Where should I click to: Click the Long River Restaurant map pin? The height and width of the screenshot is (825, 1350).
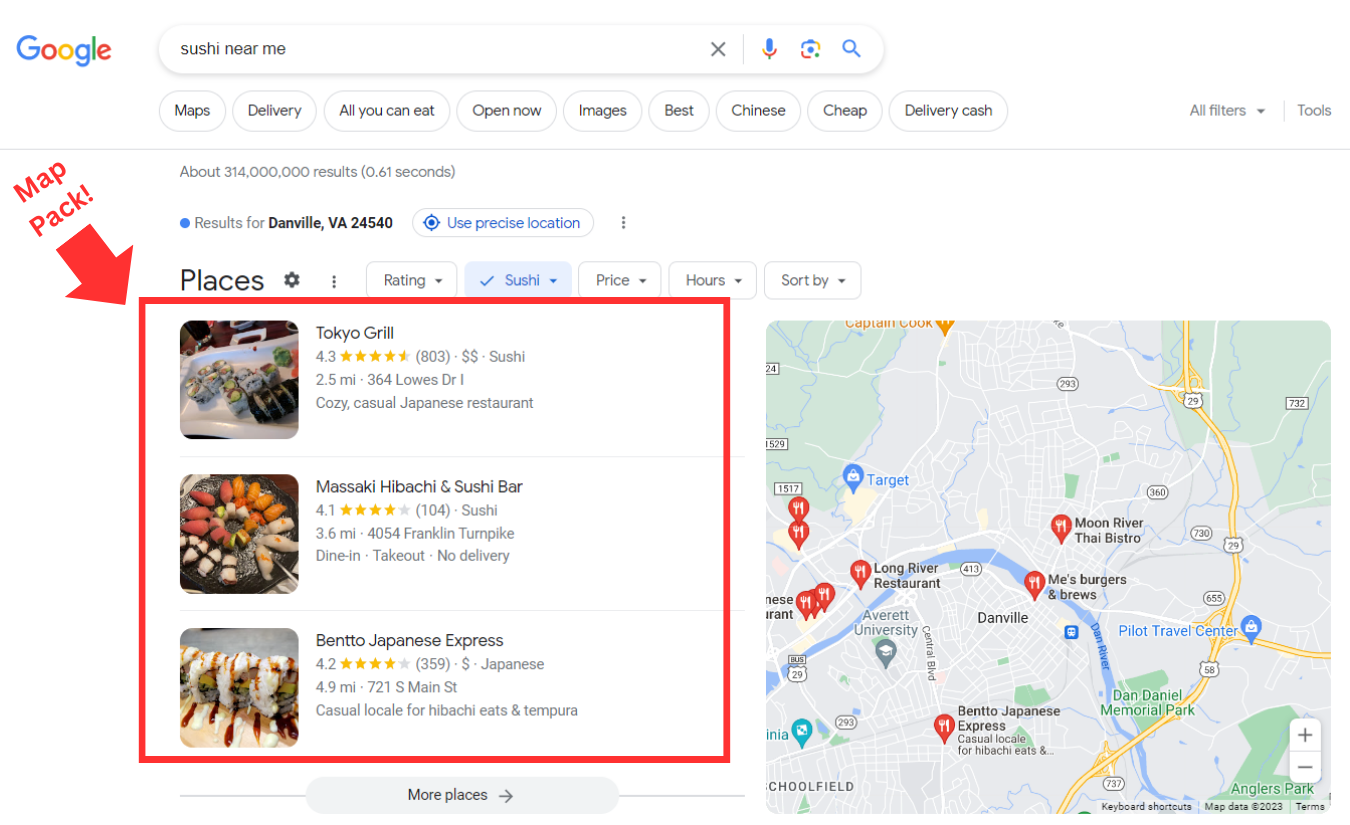pyautogui.click(x=860, y=573)
